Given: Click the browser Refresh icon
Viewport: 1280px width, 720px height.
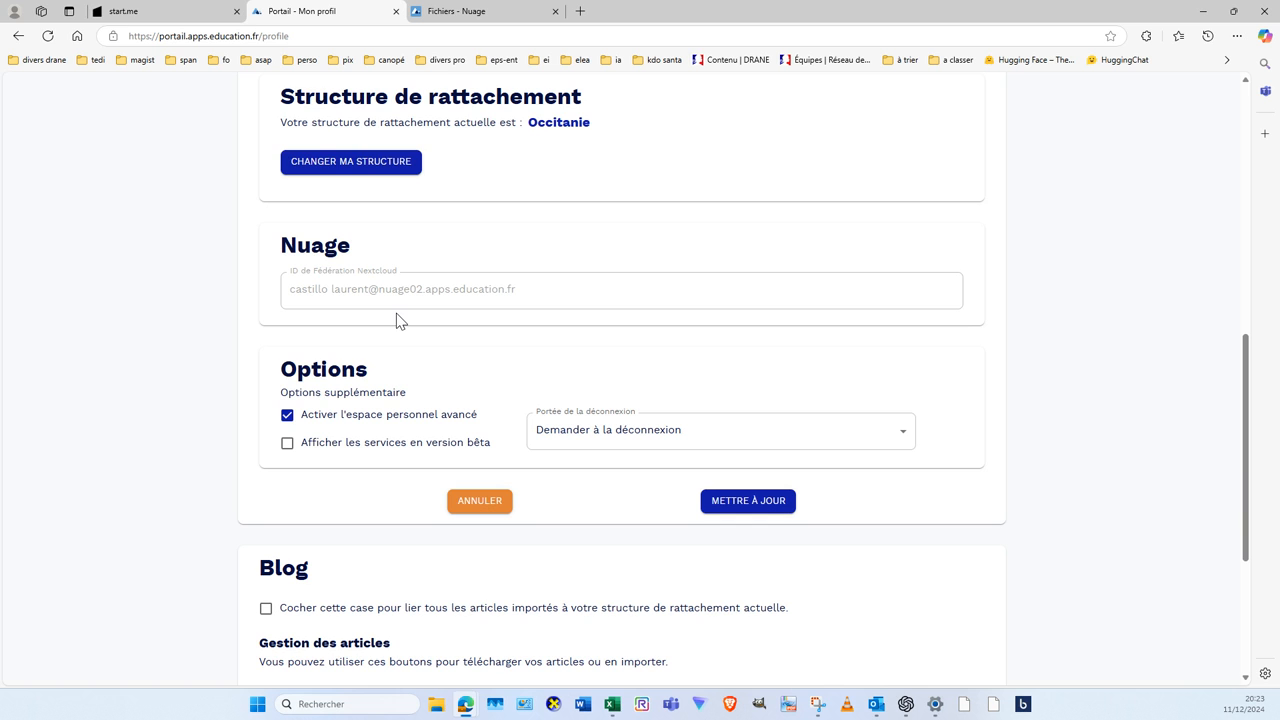Looking at the screenshot, I should 47,36.
